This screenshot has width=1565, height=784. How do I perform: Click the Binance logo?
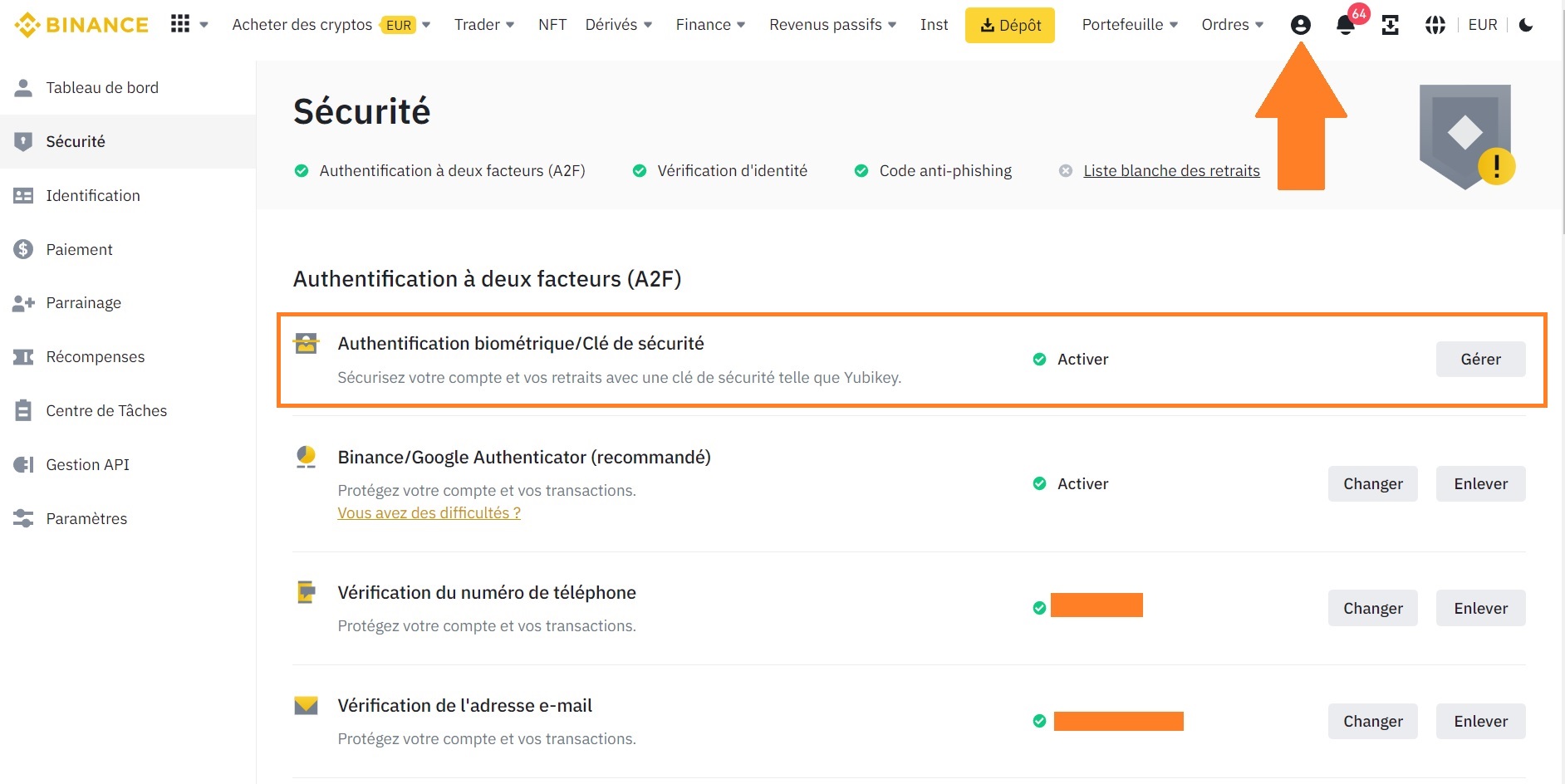click(x=81, y=24)
